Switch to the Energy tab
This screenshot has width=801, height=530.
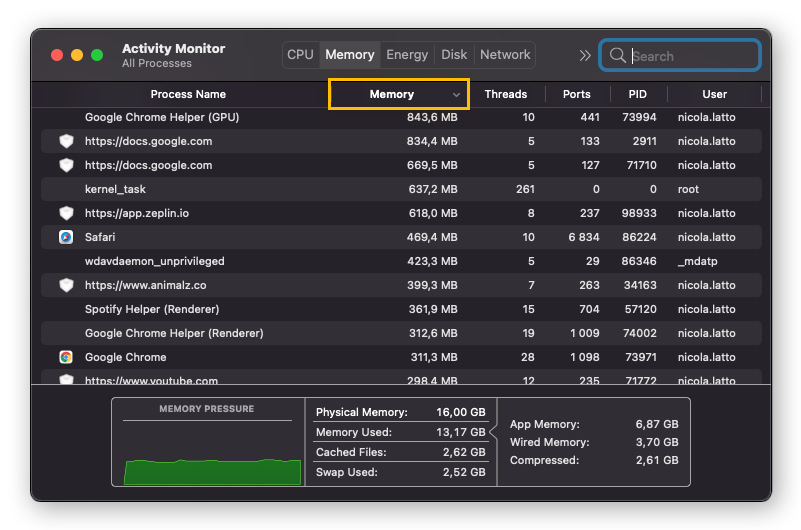(x=407, y=55)
